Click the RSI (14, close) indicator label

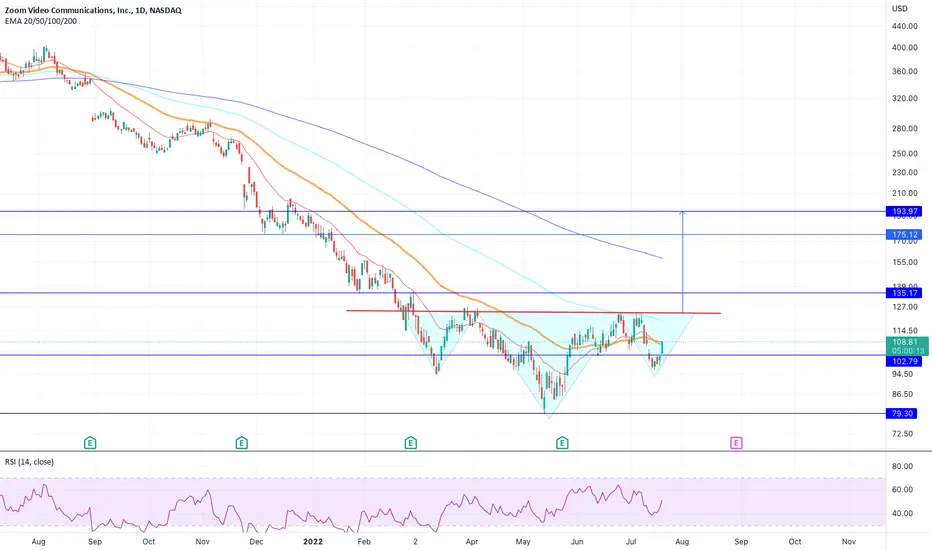pos(29,462)
